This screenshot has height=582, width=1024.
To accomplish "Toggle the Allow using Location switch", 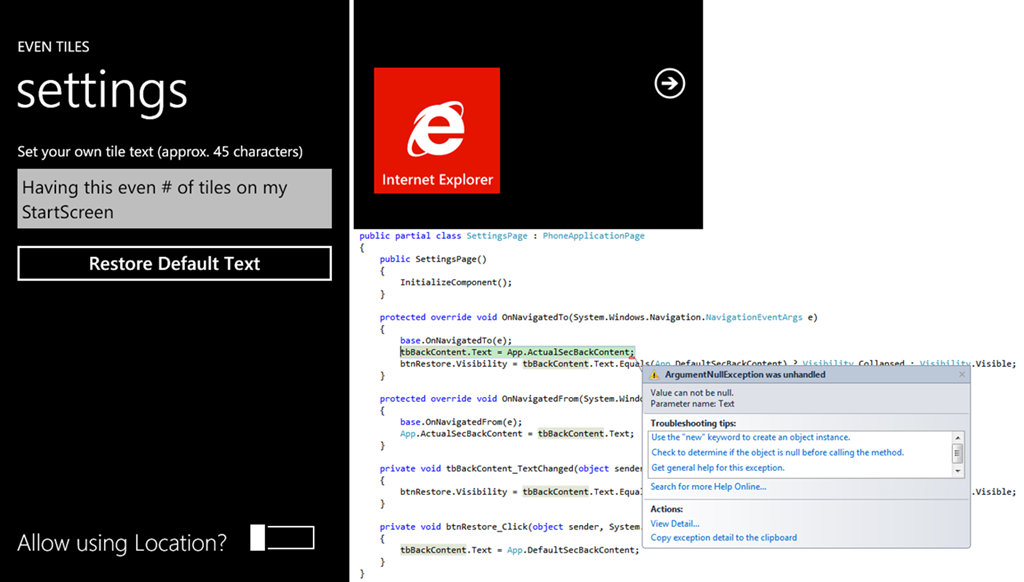I will coord(283,538).
